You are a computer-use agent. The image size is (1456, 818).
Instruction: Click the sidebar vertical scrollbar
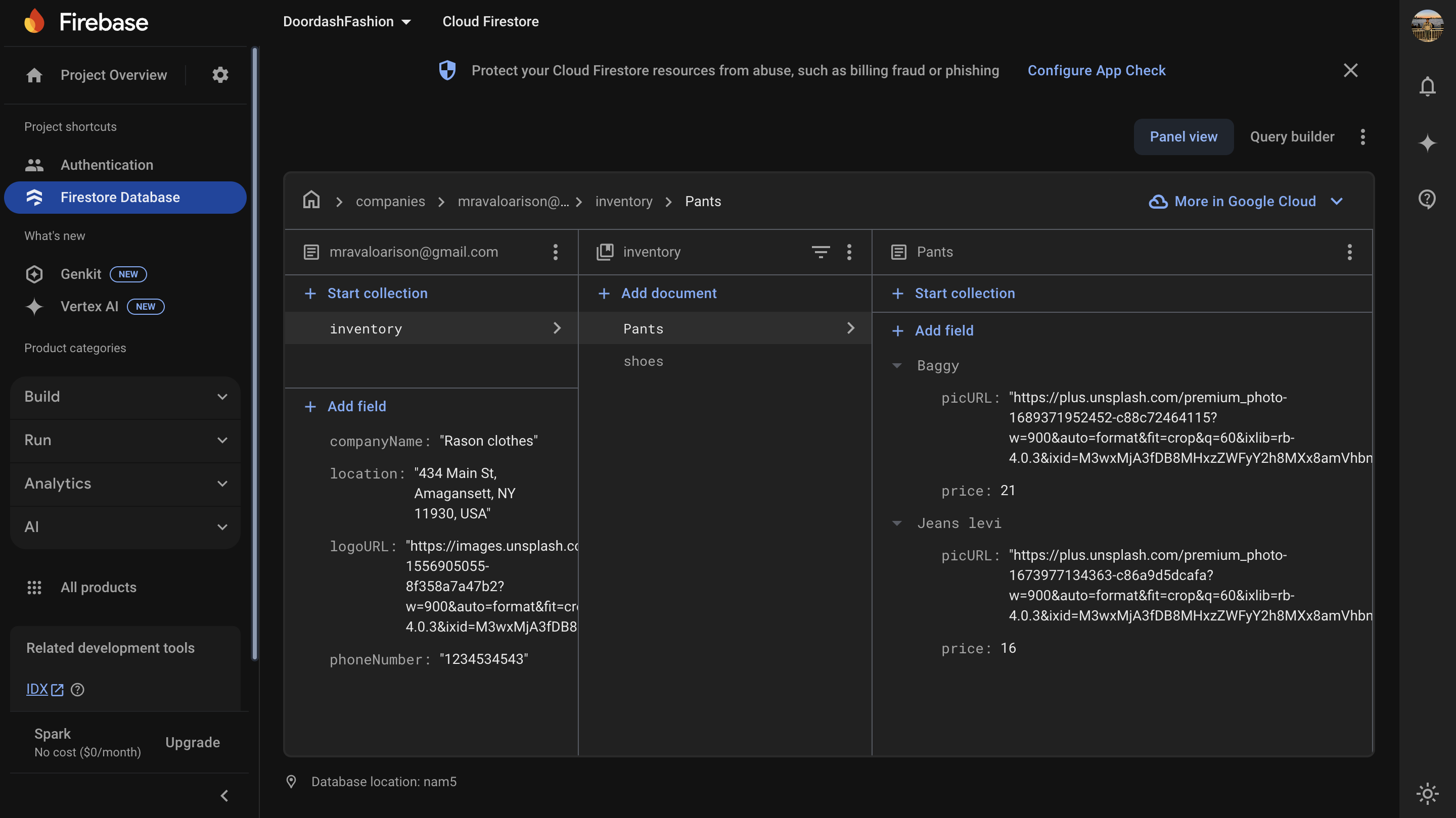[x=254, y=354]
